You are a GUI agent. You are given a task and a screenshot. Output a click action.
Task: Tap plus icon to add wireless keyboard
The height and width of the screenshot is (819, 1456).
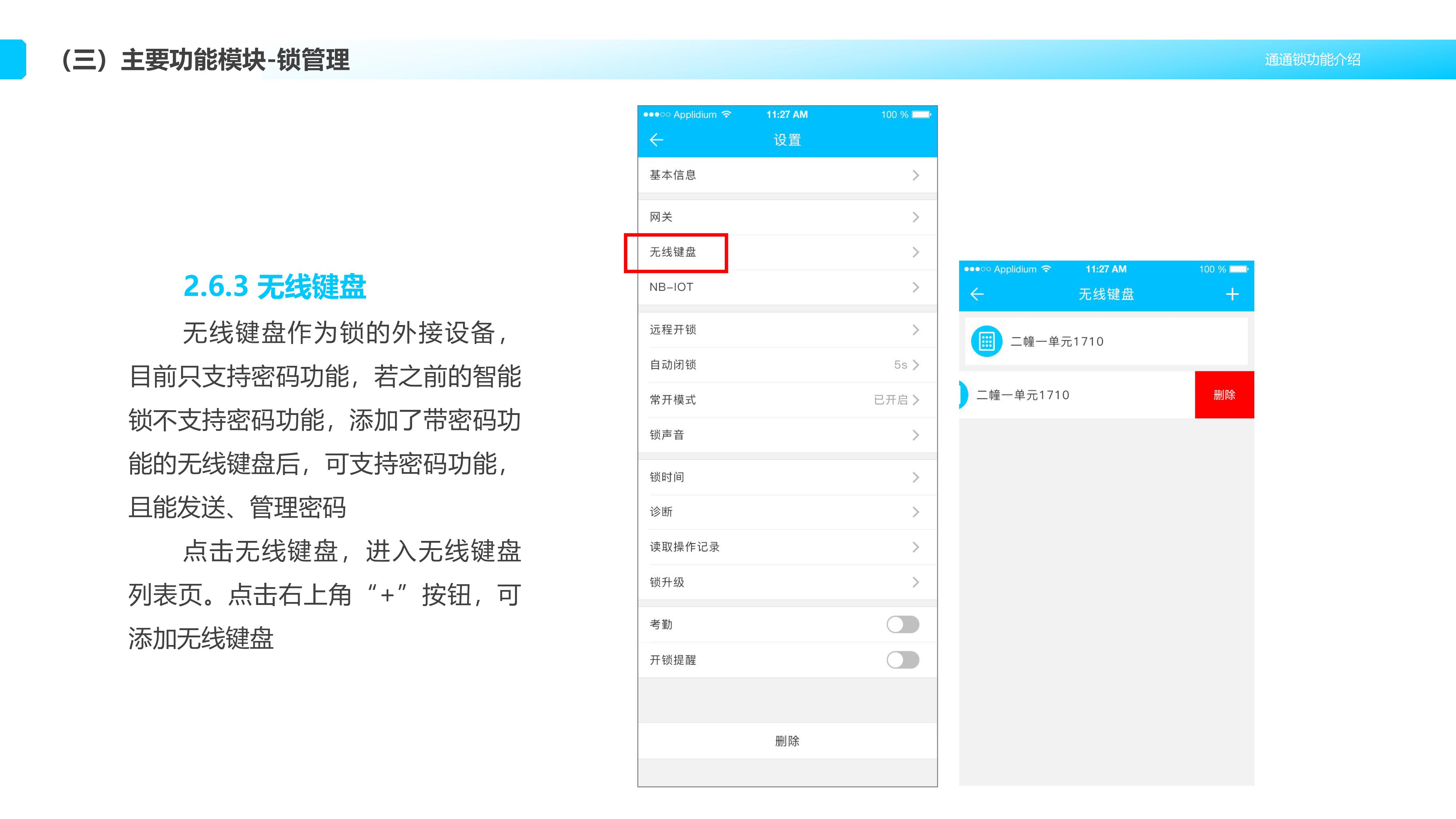(x=1232, y=294)
